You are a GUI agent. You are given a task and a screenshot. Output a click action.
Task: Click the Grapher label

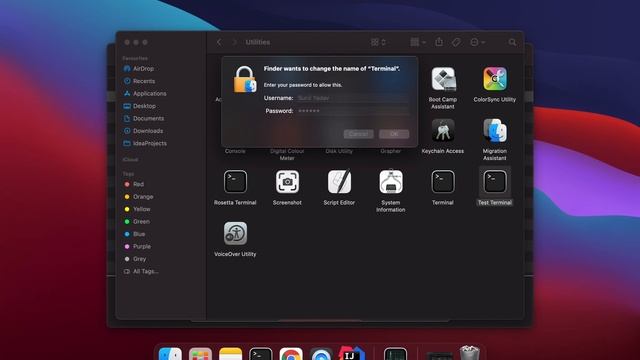[391, 151]
